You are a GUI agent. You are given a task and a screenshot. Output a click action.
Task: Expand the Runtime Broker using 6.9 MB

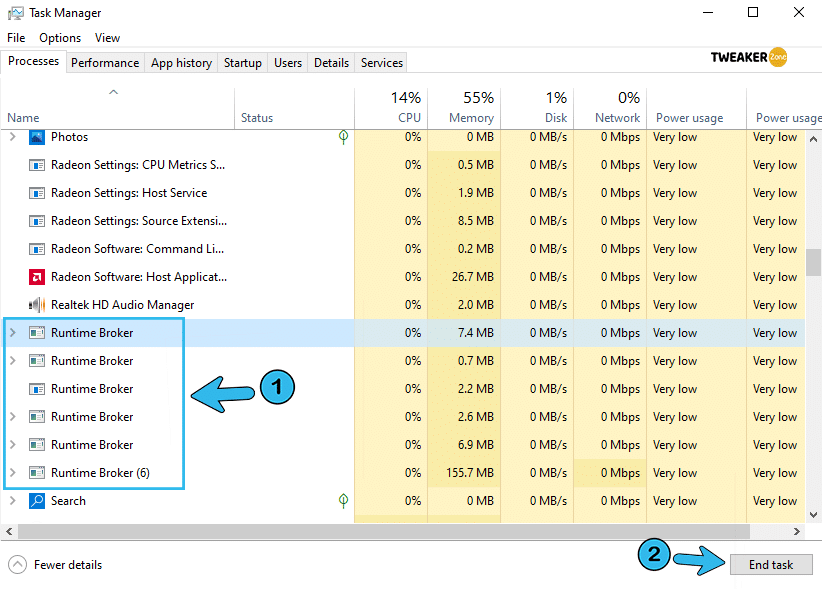13,444
